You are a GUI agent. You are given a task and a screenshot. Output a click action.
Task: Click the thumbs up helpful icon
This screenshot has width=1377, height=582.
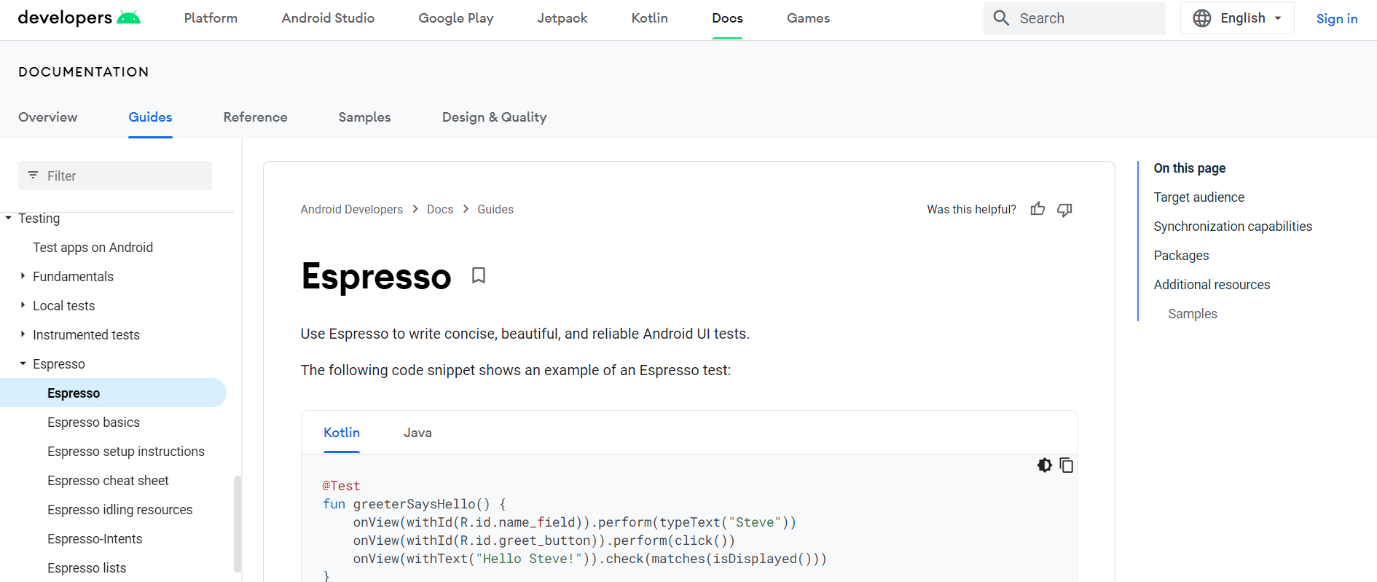1037,209
